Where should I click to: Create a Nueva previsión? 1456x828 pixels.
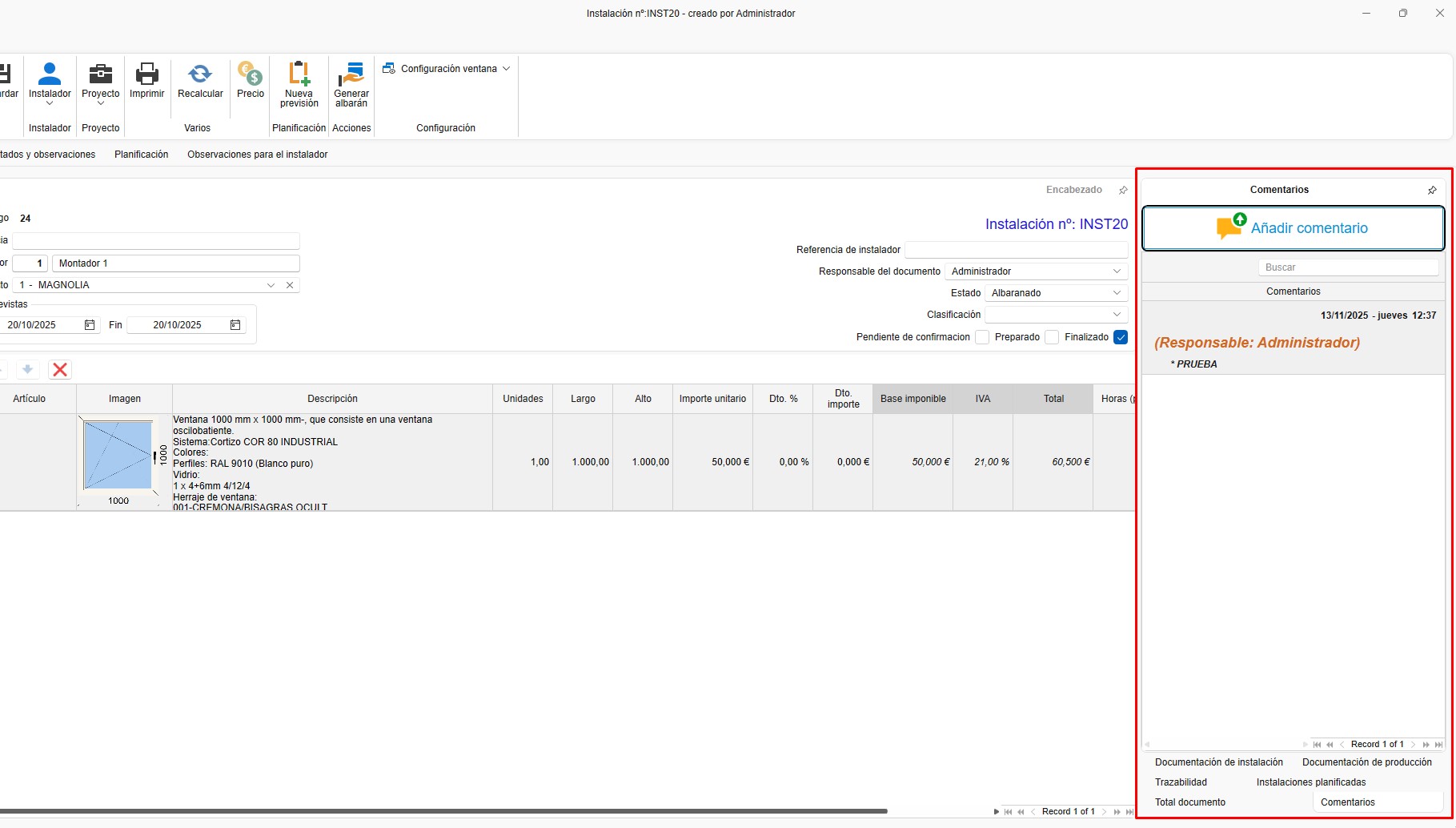[x=299, y=74]
